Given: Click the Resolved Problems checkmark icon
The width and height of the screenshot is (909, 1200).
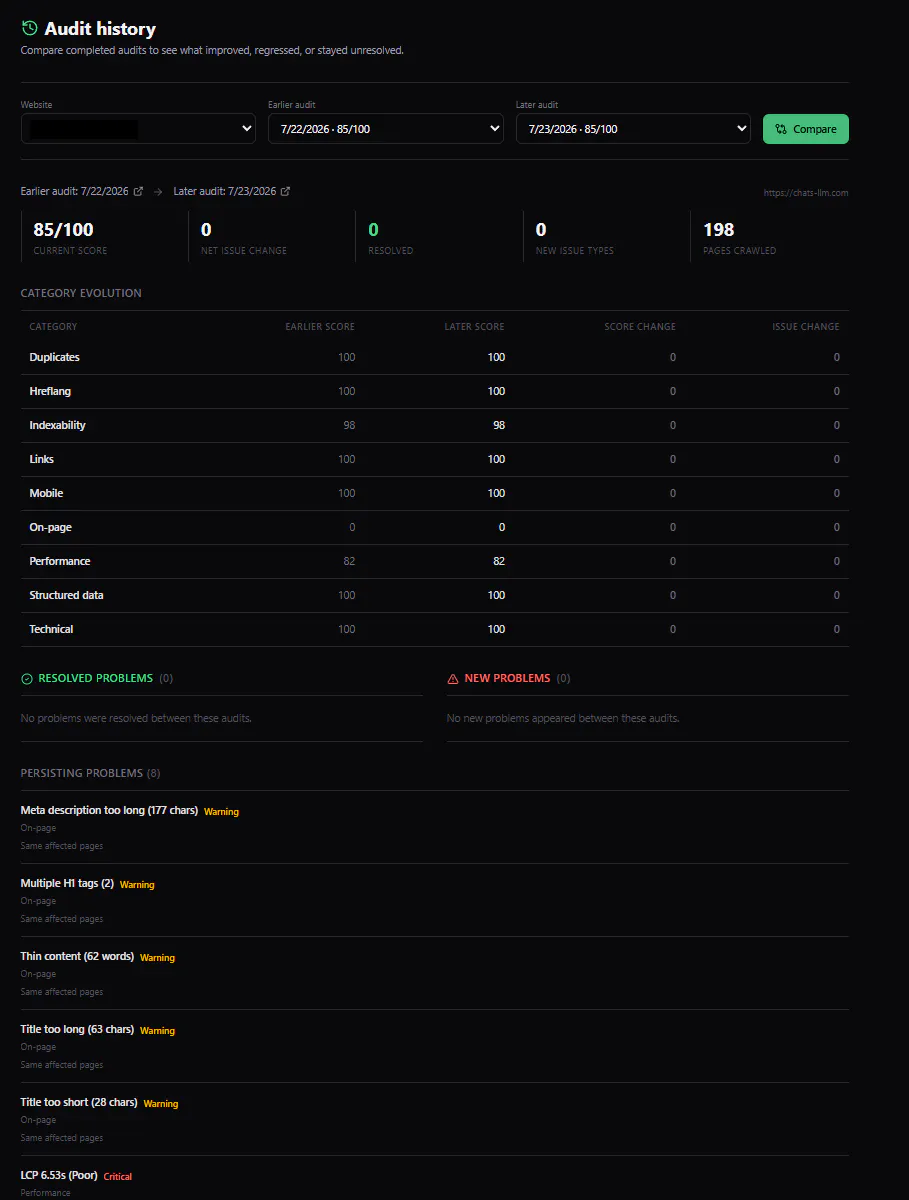Looking at the screenshot, I should [27, 679].
